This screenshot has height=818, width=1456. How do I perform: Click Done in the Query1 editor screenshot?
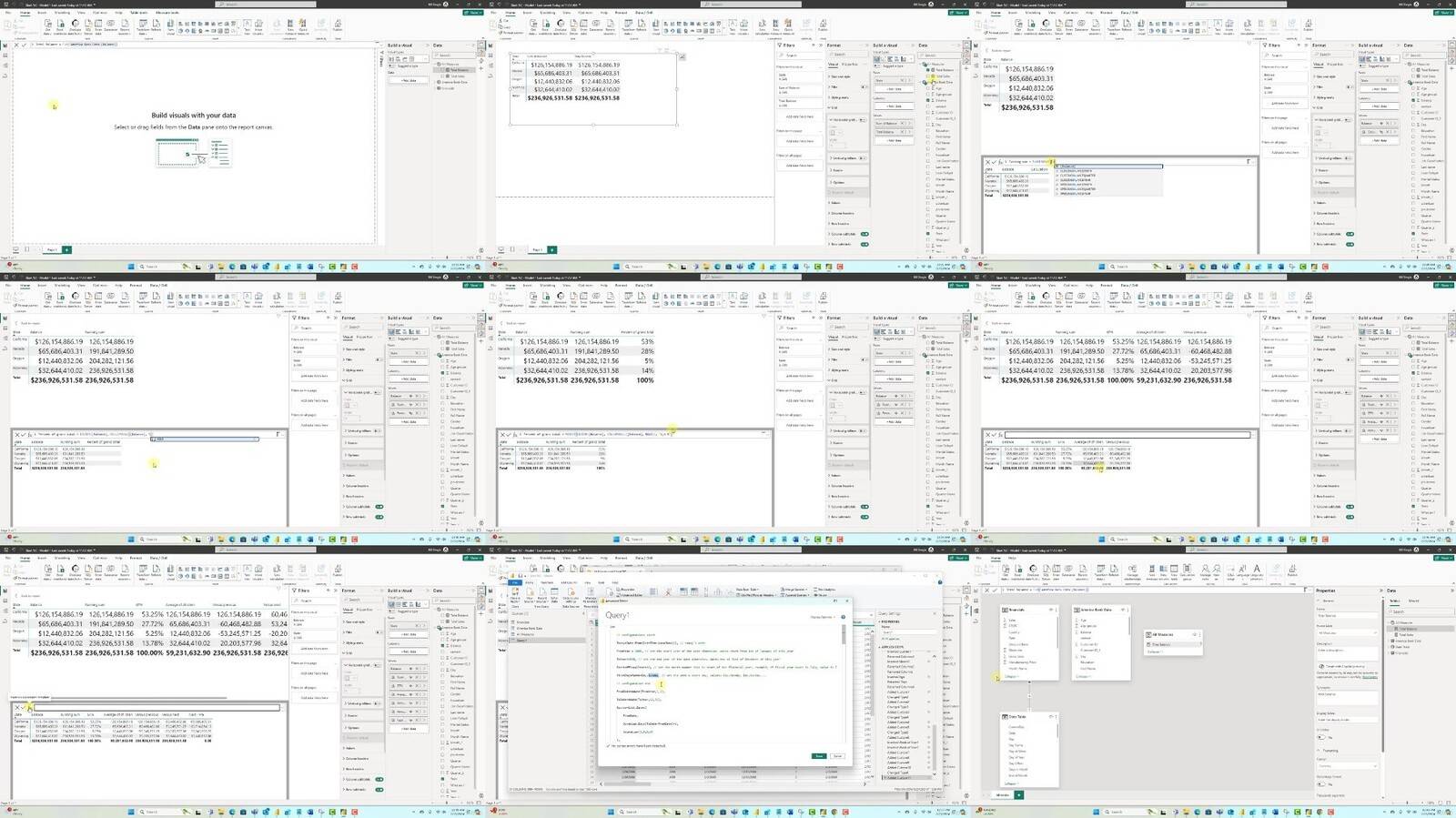819,755
